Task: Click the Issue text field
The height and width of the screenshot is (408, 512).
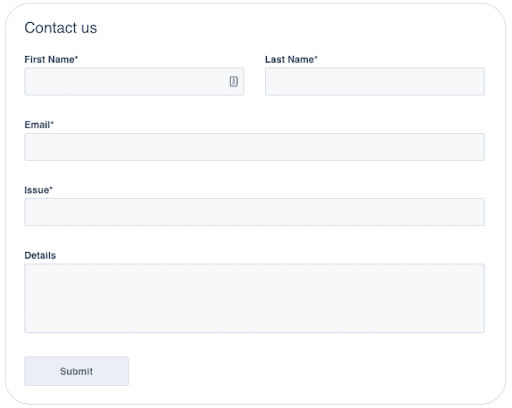Action: click(254, 212)
